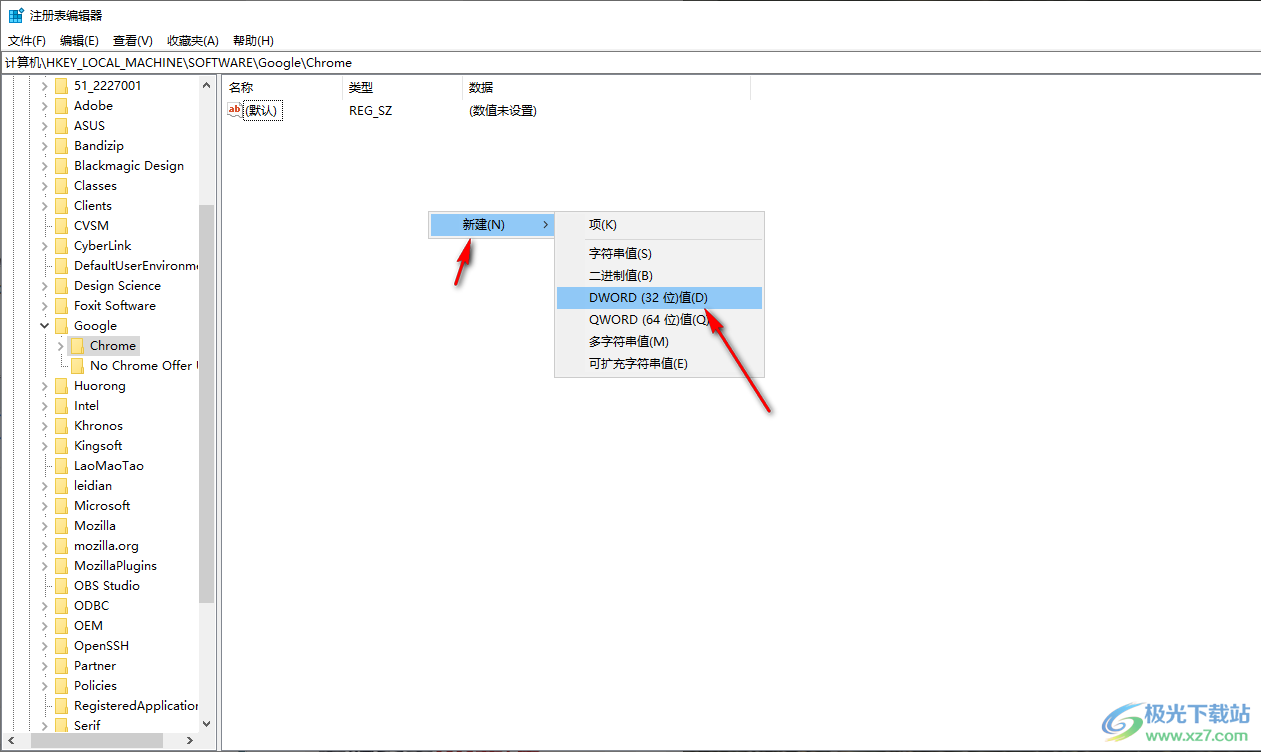
Task: Click the Classes folder icon
Action: coord(62,186)
